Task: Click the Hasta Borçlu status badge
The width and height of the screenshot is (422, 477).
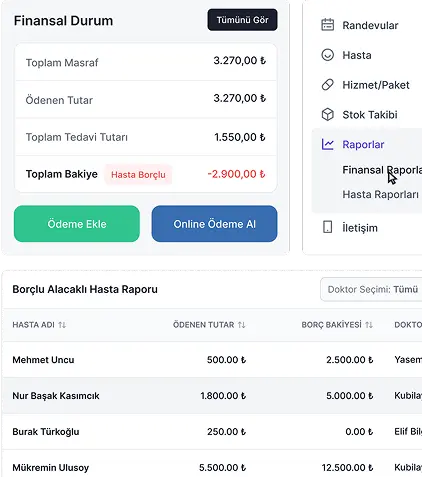Action: pos(138,175)
